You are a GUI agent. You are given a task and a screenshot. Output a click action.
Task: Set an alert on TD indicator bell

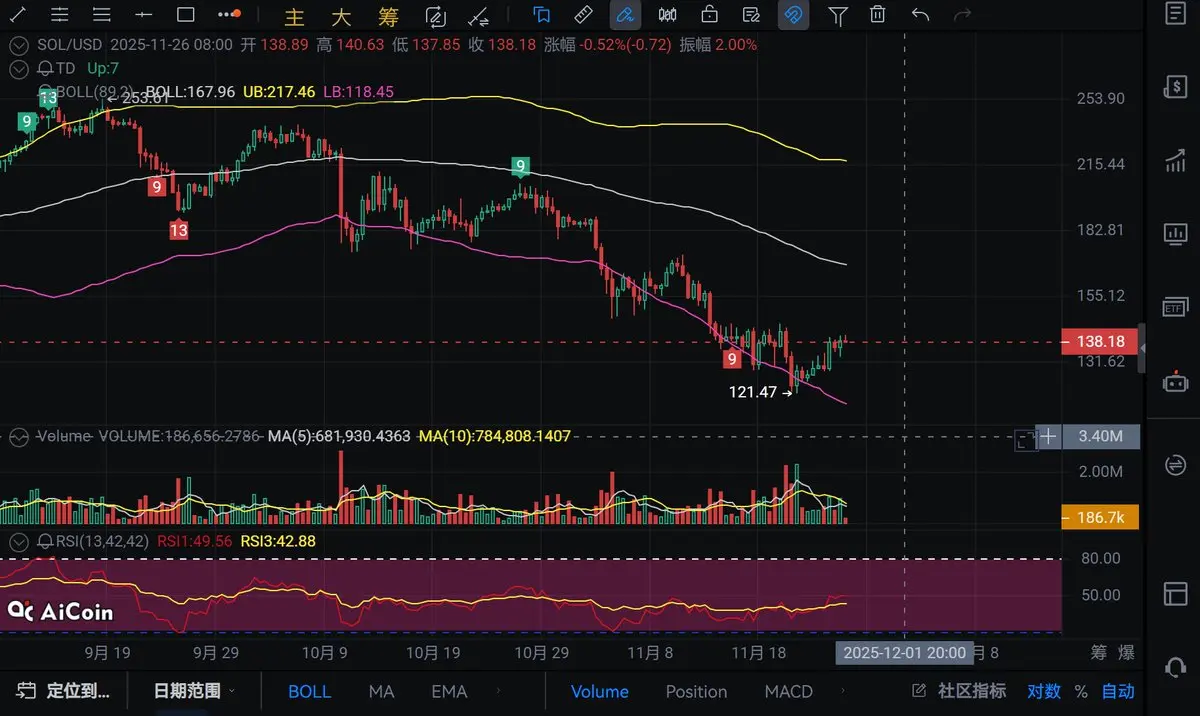coord(45,68)
